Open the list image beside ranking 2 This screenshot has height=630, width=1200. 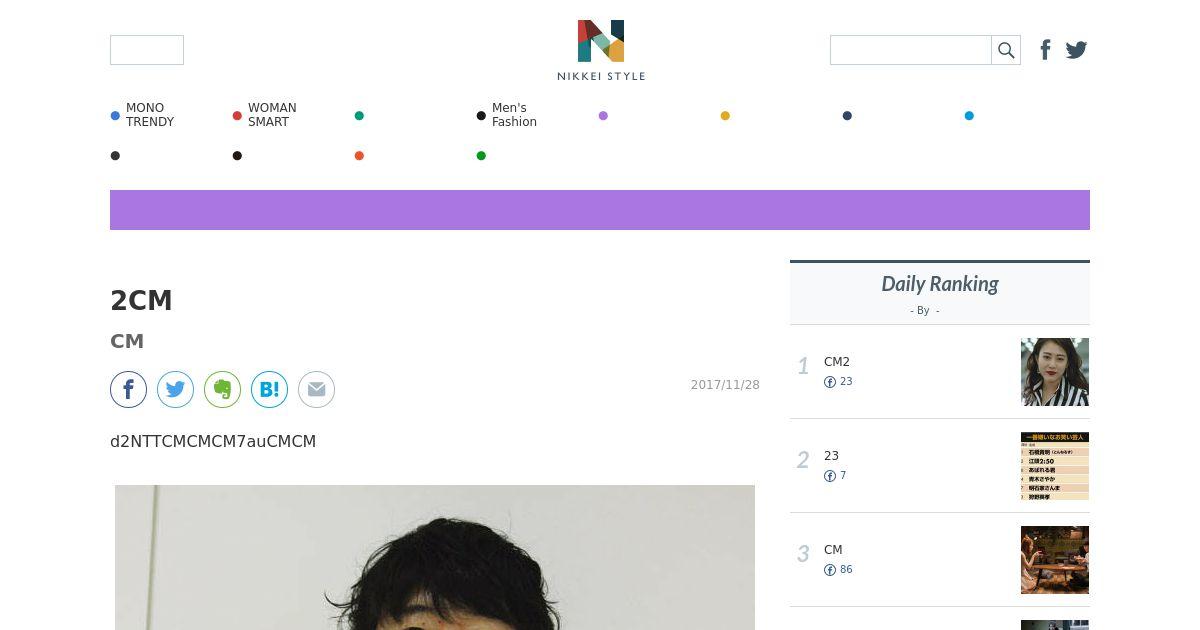tap(1055, 466)
